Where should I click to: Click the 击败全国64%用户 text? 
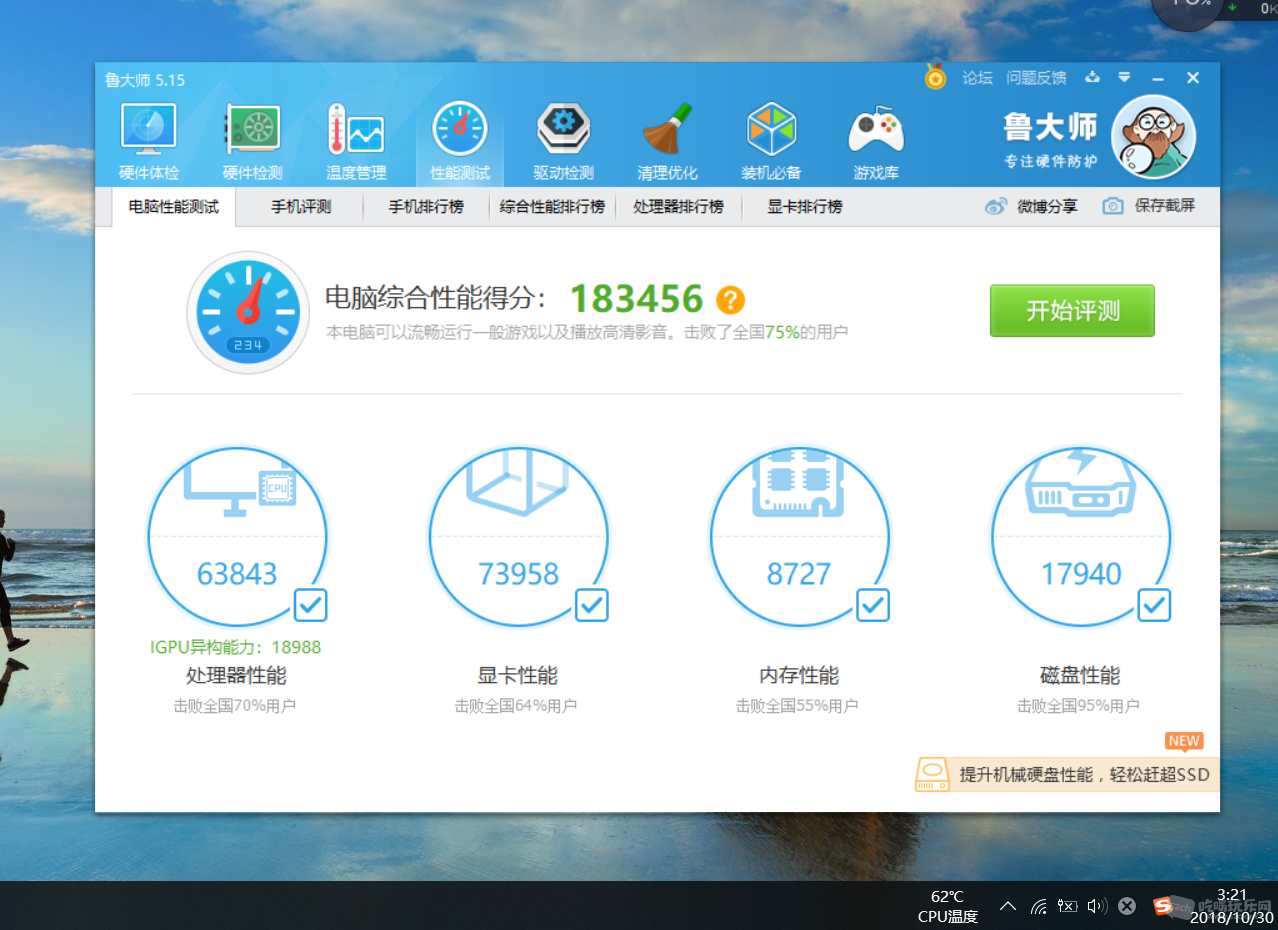(x=516, y=706)
